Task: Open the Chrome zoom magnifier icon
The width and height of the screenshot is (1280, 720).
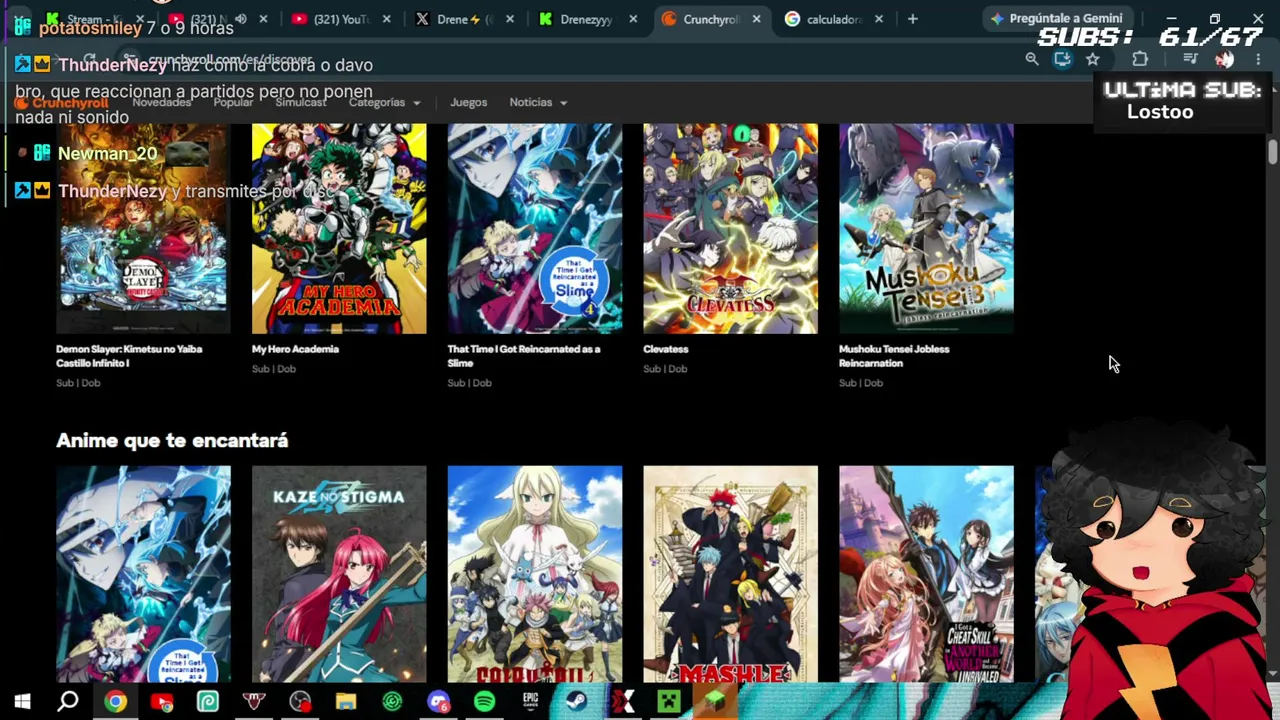Action: 1032,60
